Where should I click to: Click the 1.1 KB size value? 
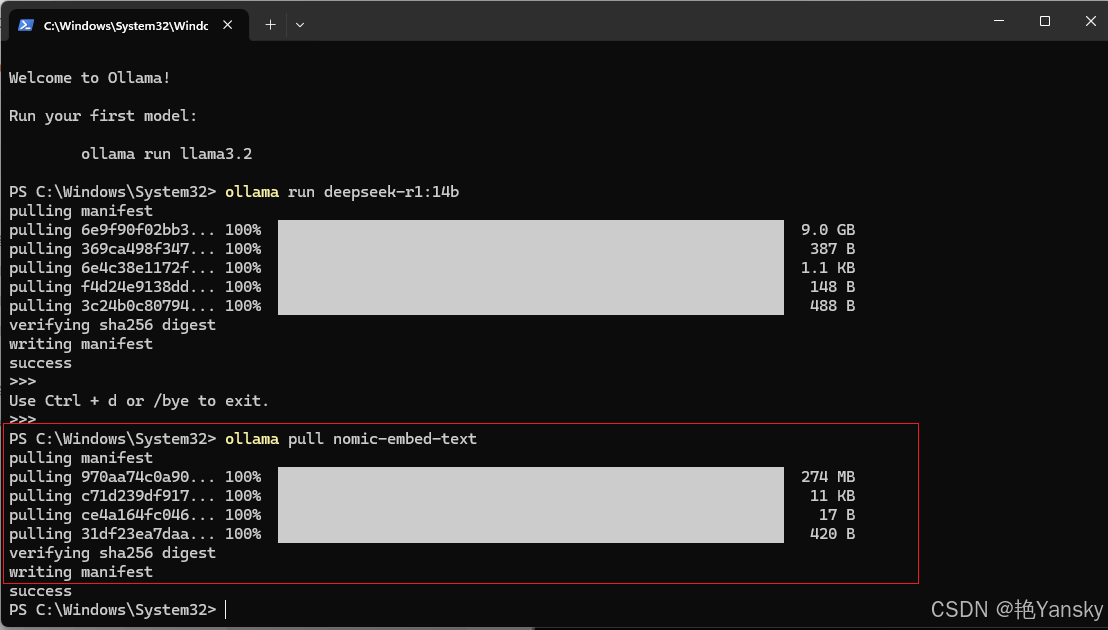point(828,268)
